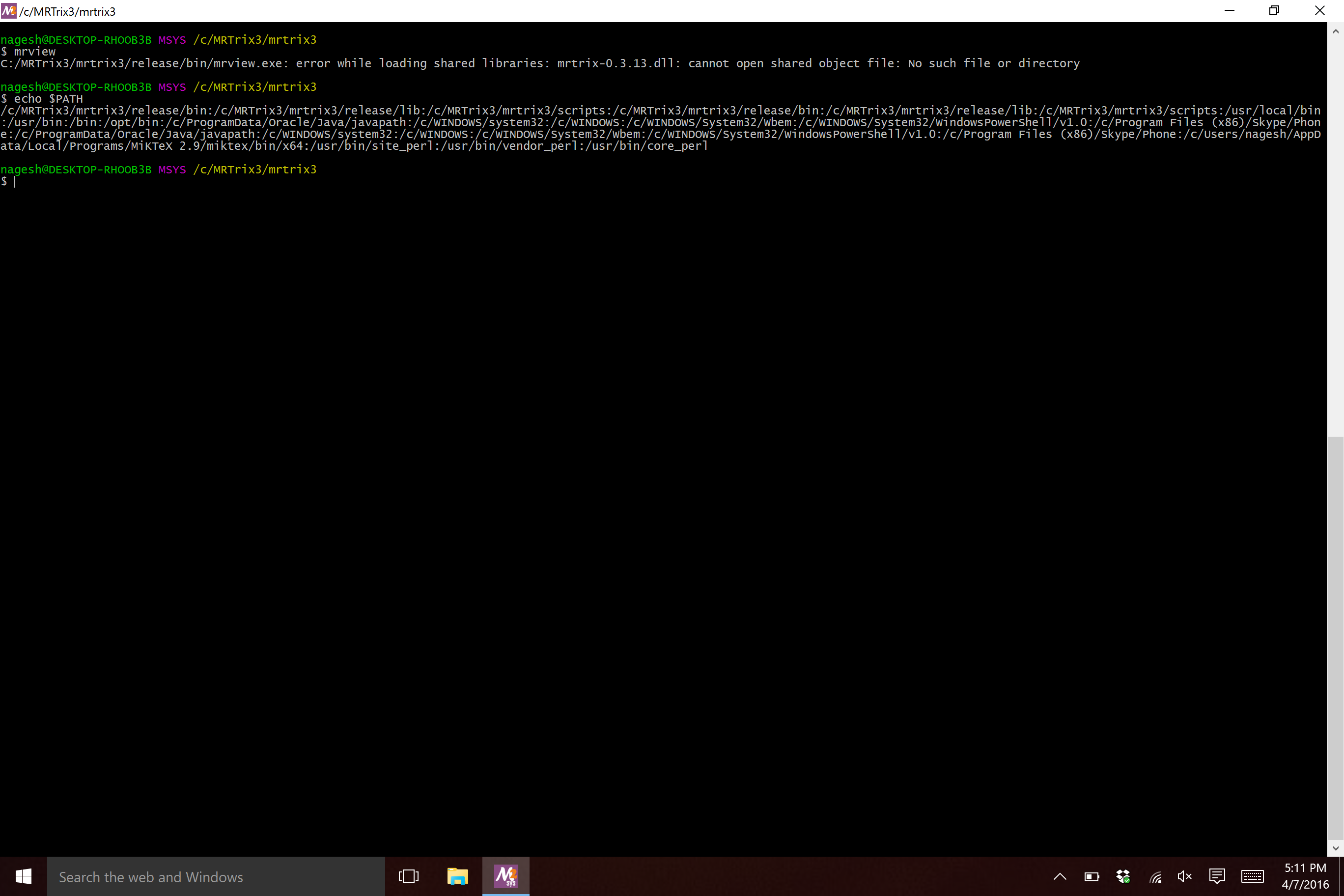1344x896 pixels.
Task: Toggle the window restore button
Action: click(x=1275, y=11)
